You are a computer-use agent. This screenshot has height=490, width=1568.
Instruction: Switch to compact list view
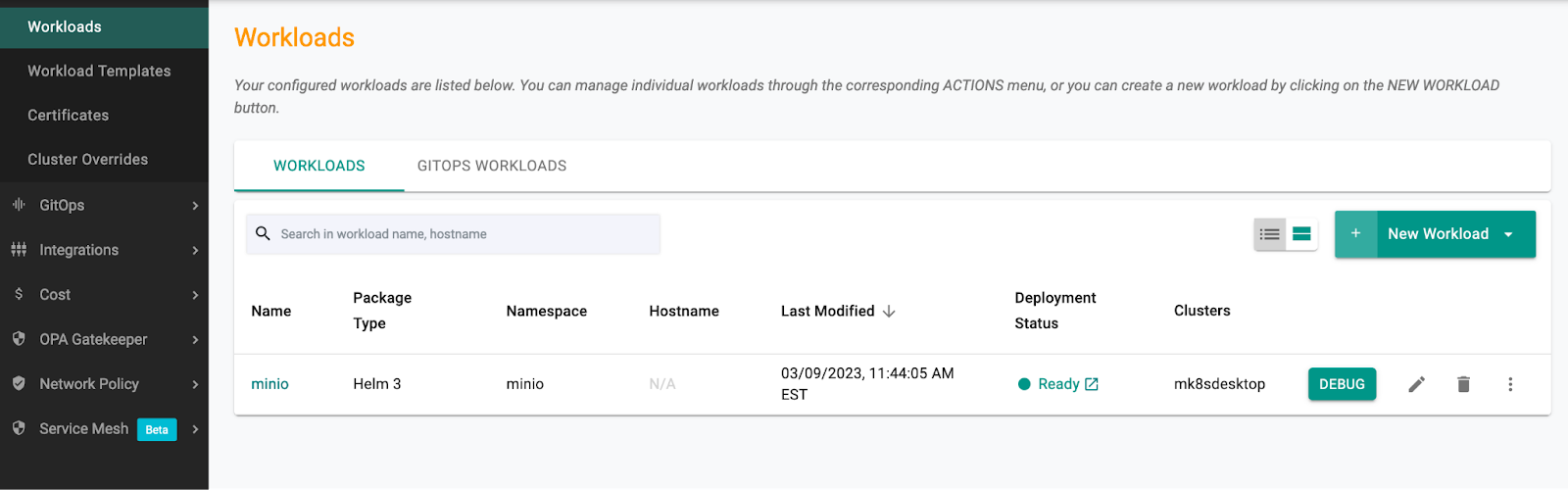[x=1270, y=234]
